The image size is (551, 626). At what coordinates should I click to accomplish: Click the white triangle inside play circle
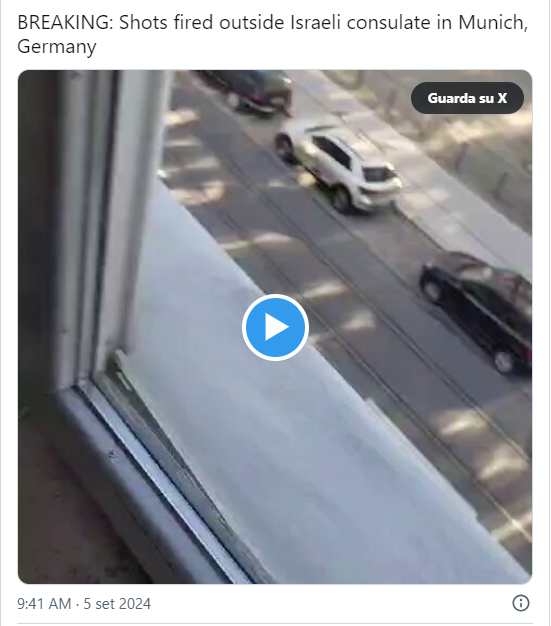(x=277, y=327)
